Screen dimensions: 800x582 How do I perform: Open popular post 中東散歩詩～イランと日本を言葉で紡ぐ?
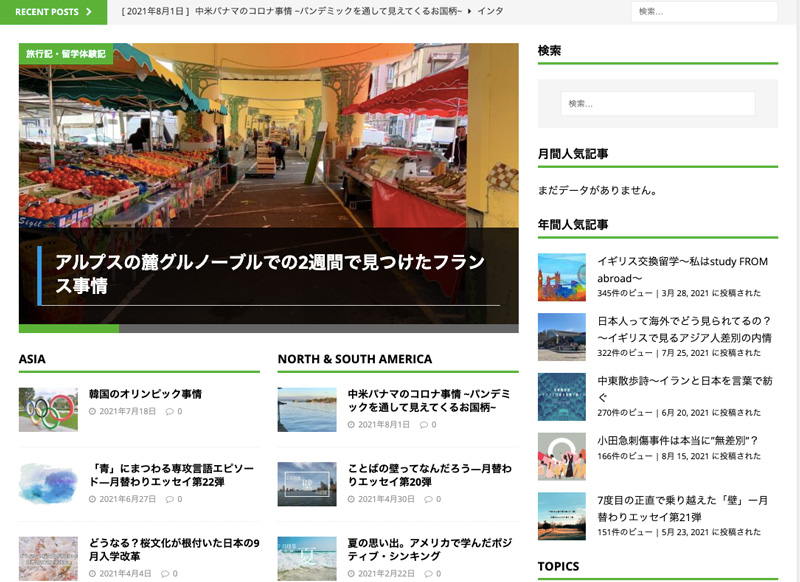coord(685,389)
